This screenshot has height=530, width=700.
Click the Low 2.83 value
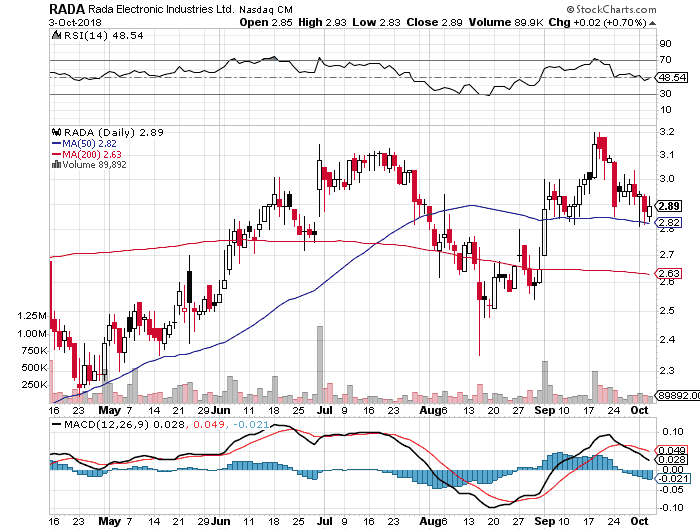(376, 22)
